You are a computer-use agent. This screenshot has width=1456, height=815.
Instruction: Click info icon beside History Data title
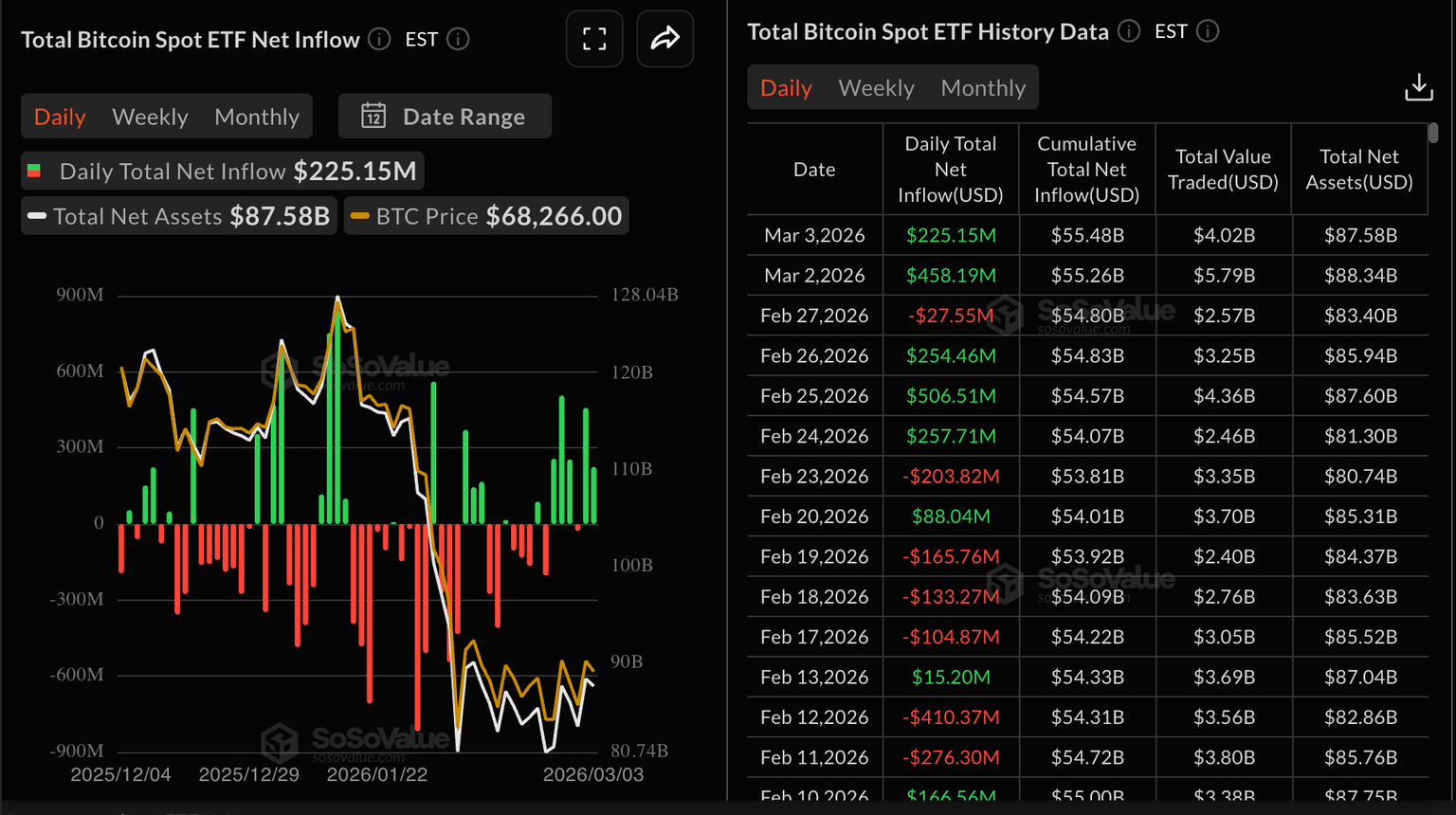[x=1128, y=31]
